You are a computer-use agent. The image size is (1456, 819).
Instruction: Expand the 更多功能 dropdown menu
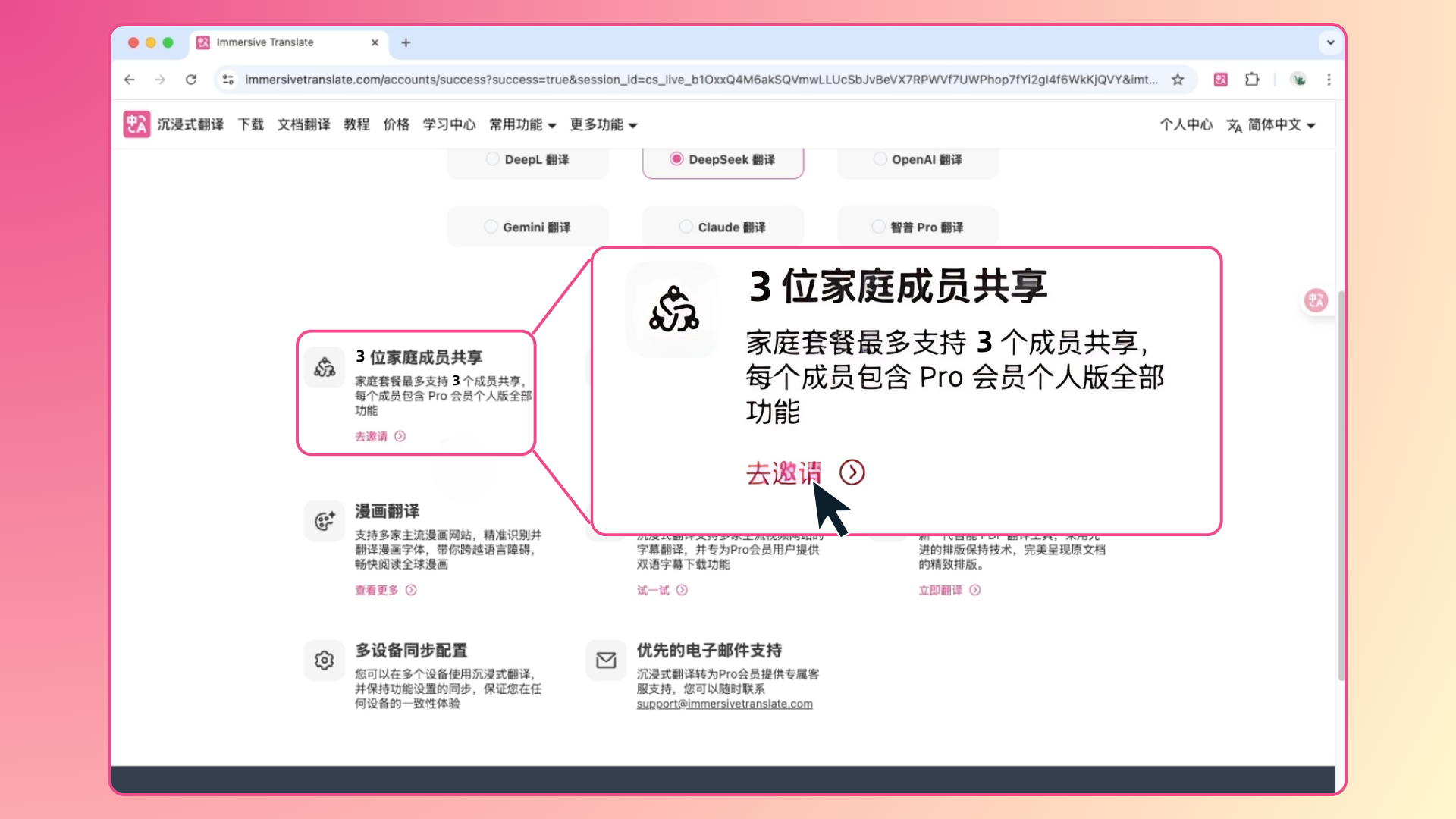pyautogui.click(x=604, y=124)
